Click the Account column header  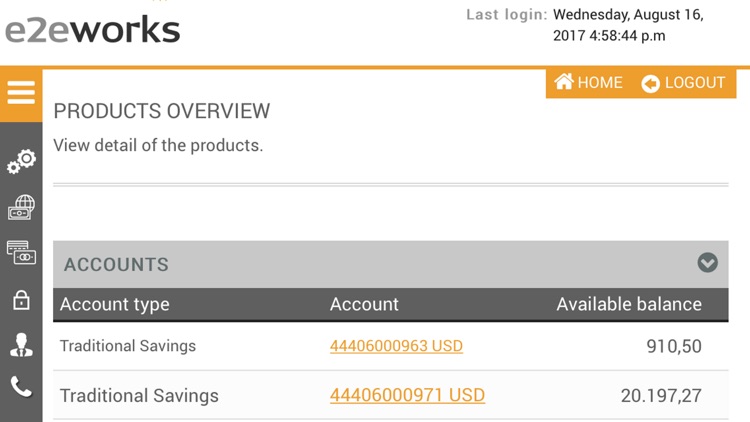[364, 304]
